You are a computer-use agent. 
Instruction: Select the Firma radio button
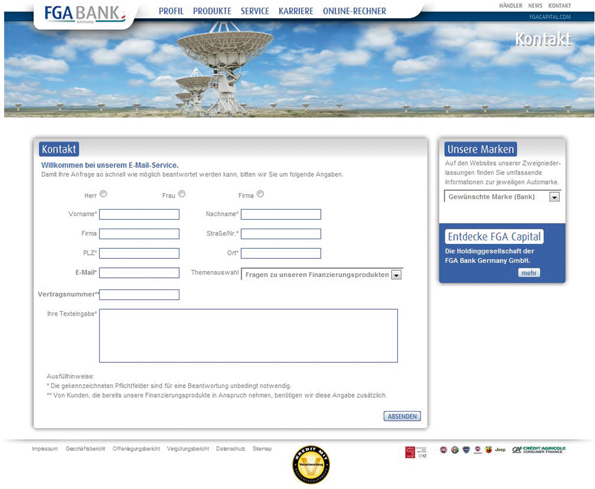(260, 194)
